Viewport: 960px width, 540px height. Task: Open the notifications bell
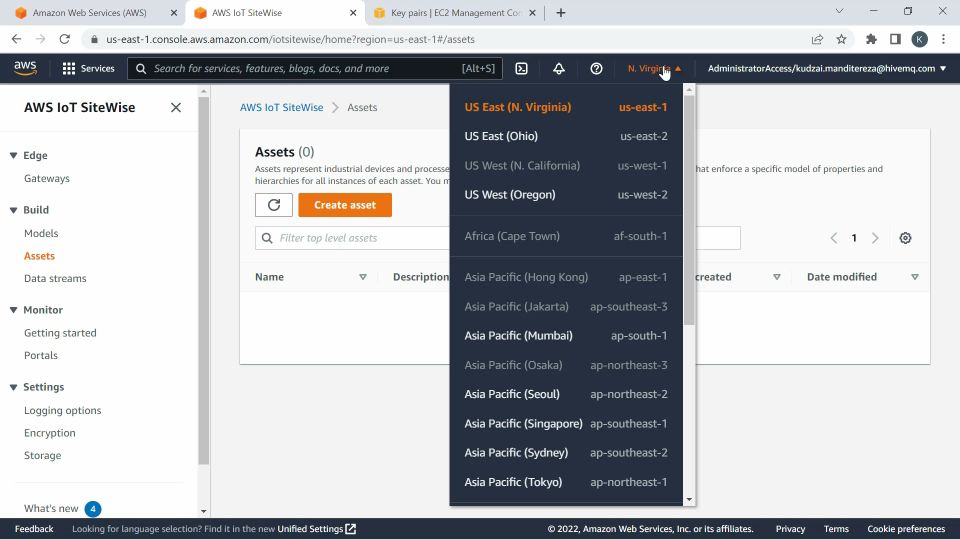[x=559, y=69]
